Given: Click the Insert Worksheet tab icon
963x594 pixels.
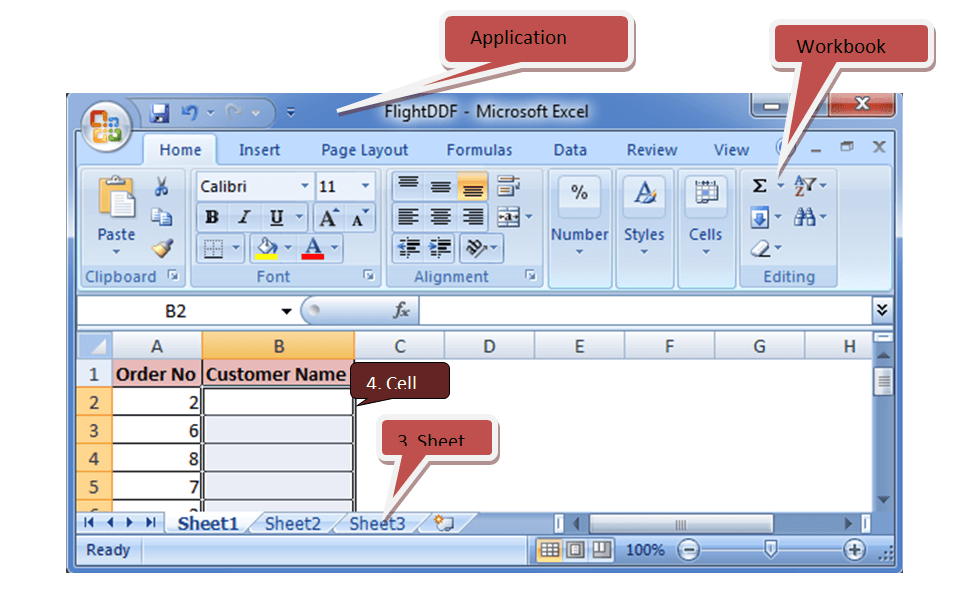Looking at the screenshot, I should (445, 523).
